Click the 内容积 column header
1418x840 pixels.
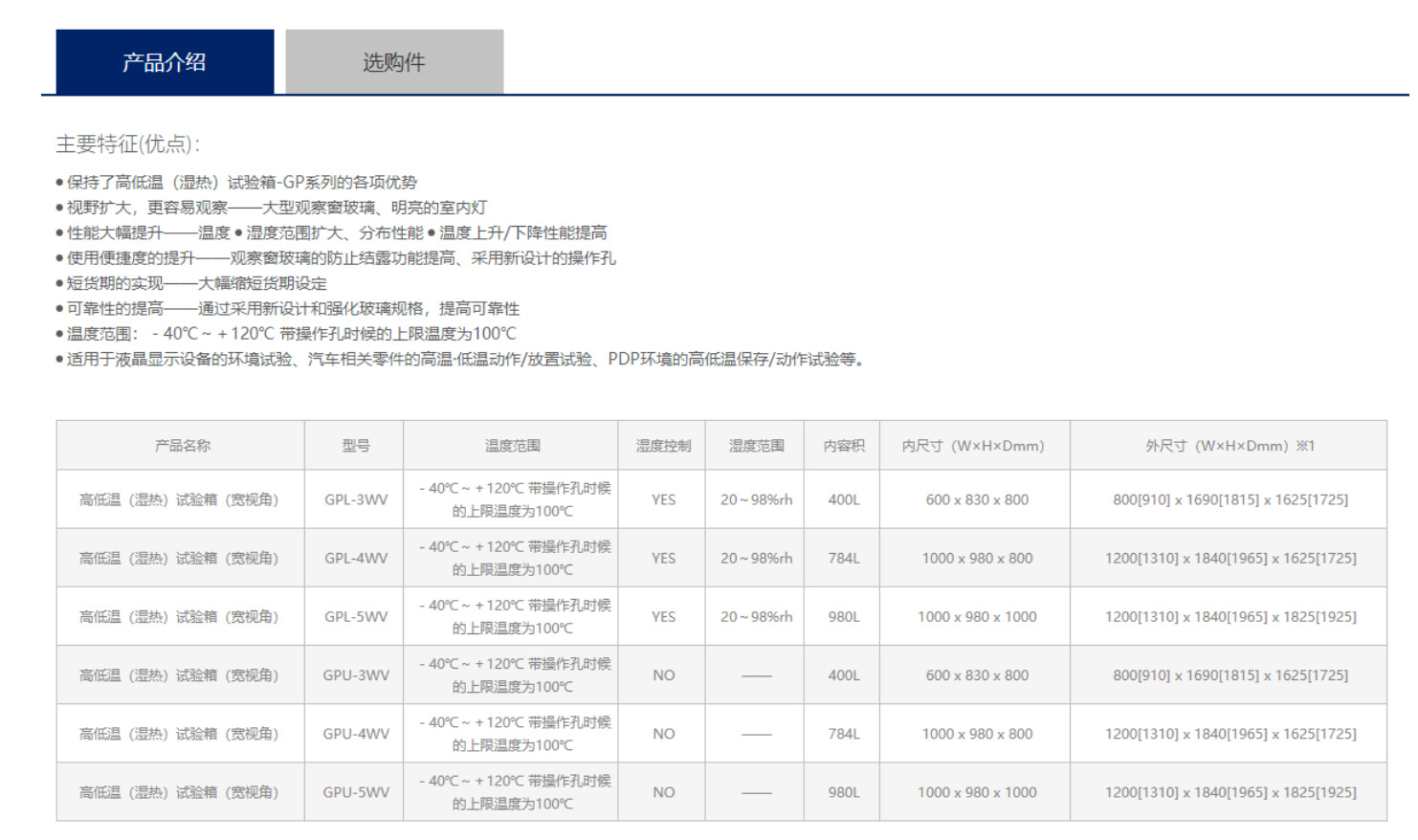(x=843, y=446)
